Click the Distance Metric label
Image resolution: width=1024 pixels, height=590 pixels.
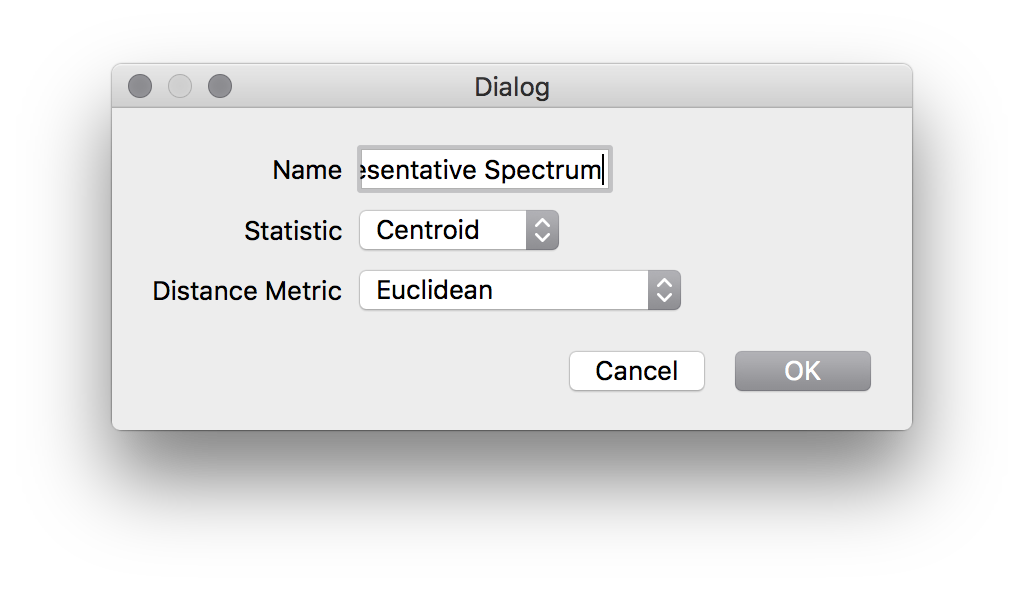pyautogui.click(x=247, y=290)
